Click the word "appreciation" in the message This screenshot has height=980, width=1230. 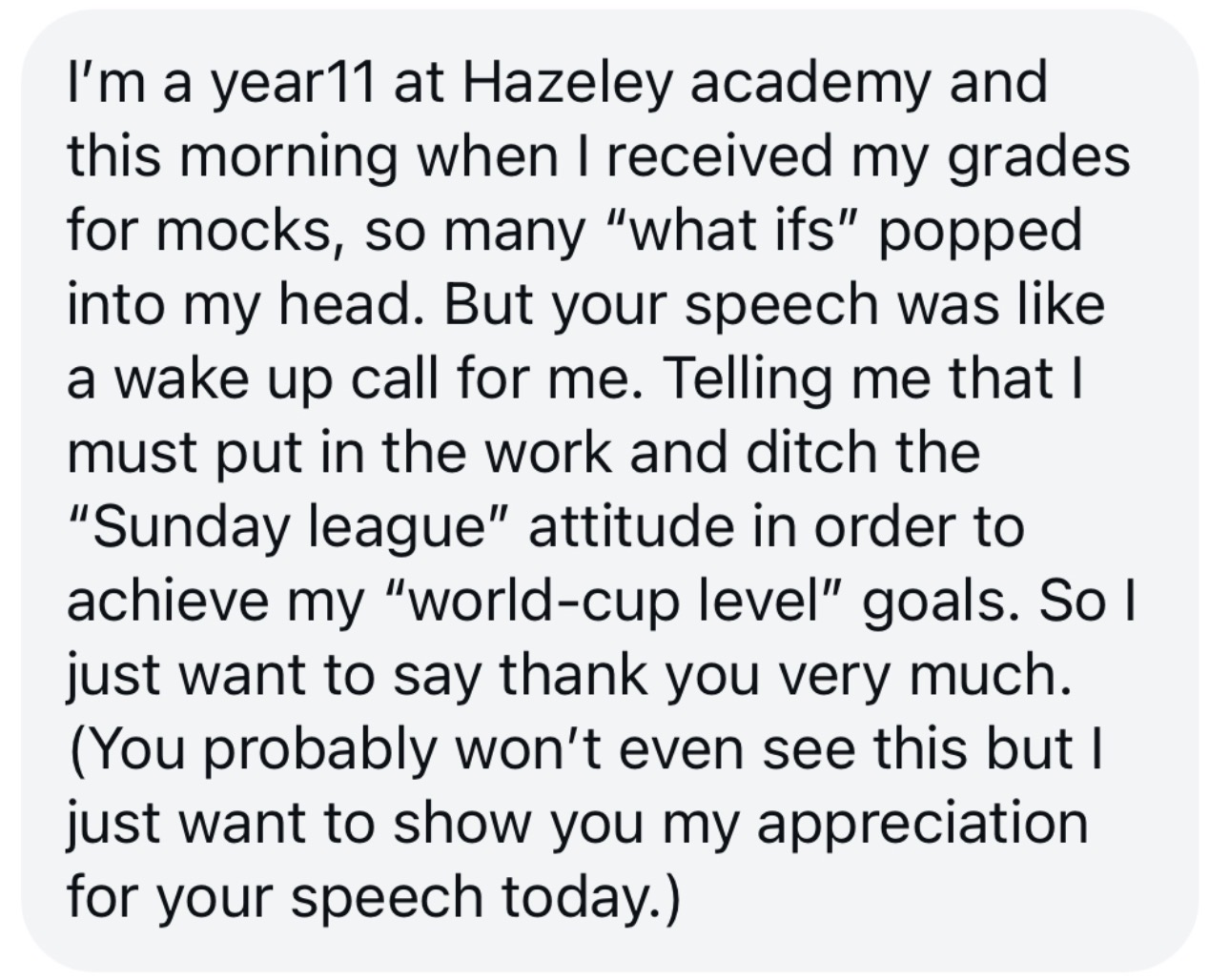tap(922, 825)
